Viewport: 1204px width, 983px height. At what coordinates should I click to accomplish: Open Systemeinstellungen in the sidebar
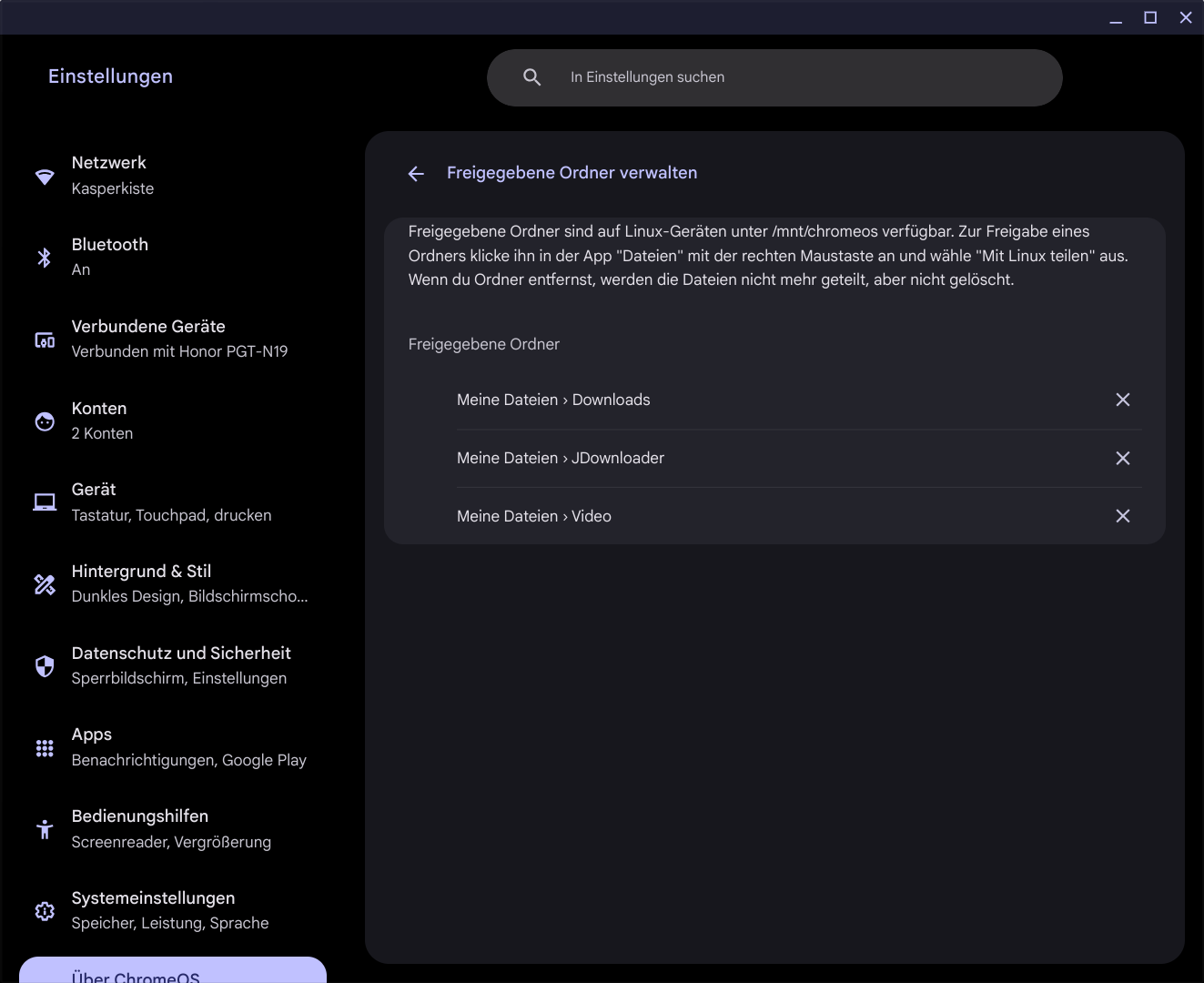tap(169, 910)
